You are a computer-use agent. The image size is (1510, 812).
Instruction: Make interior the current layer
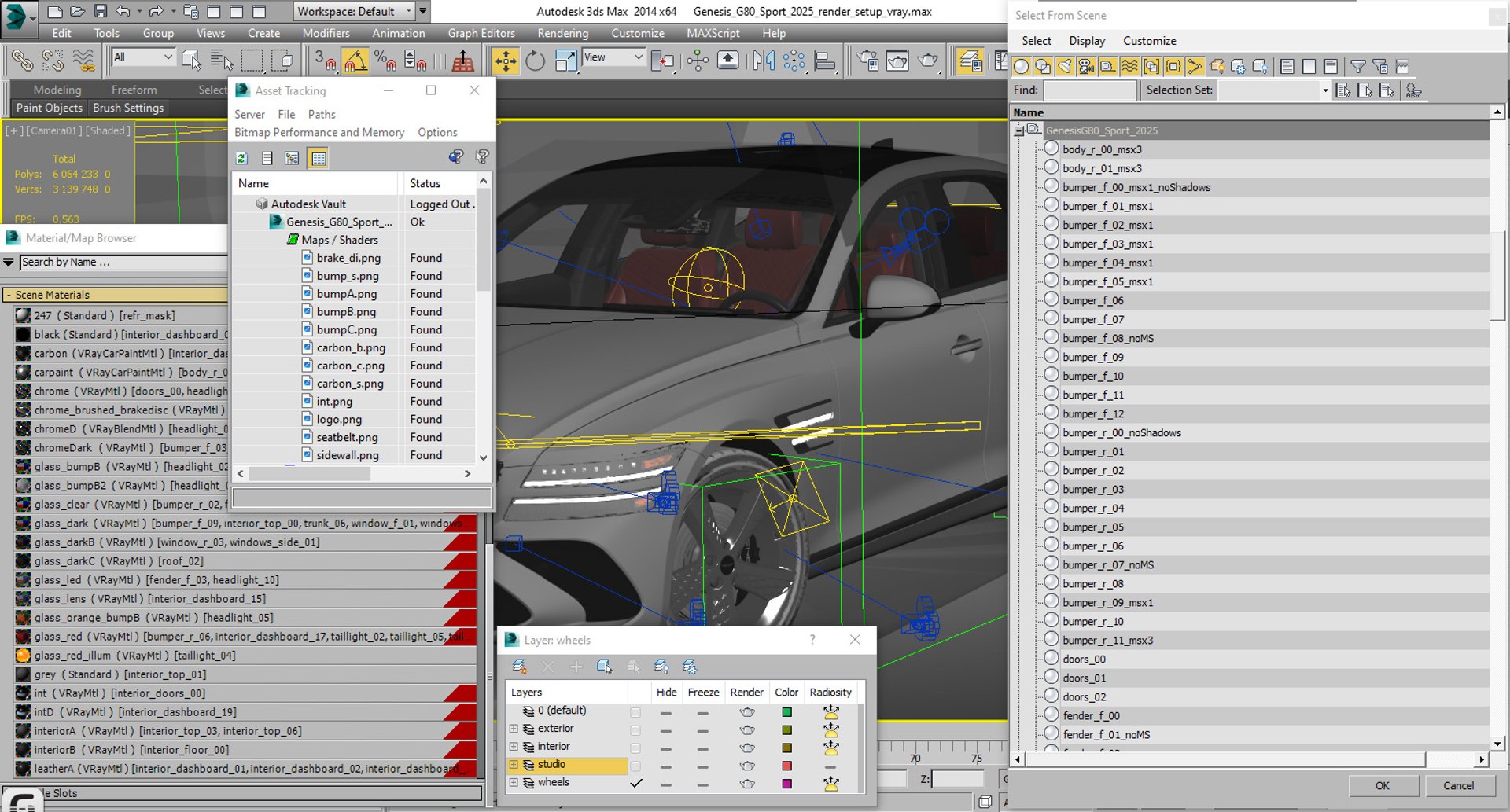point(635,748)
